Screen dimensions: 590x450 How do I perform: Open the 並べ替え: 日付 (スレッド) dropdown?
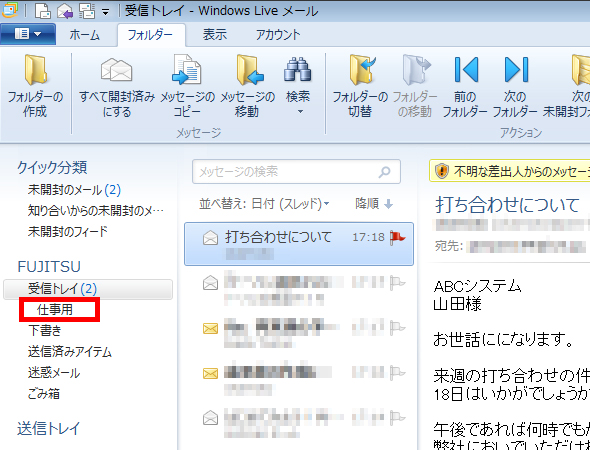(x=264, y=204)
